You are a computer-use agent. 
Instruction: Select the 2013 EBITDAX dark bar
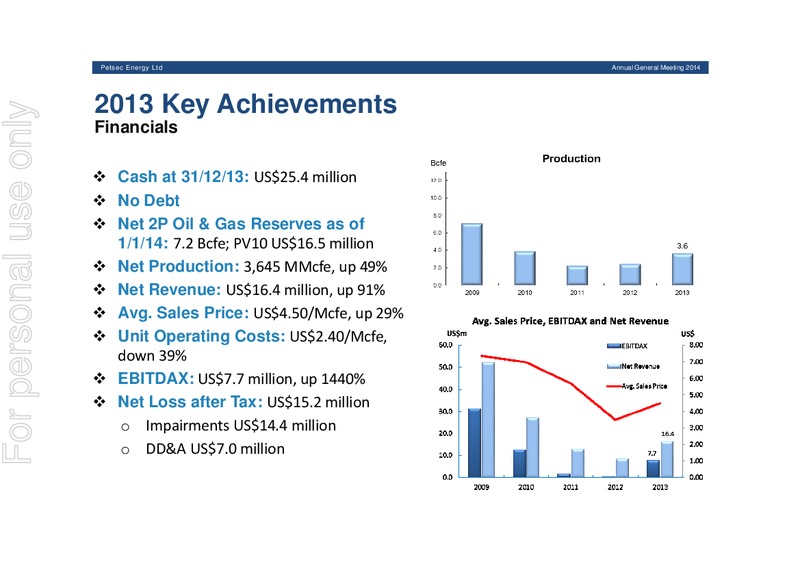pyautogui.click(x=653, y=469)
